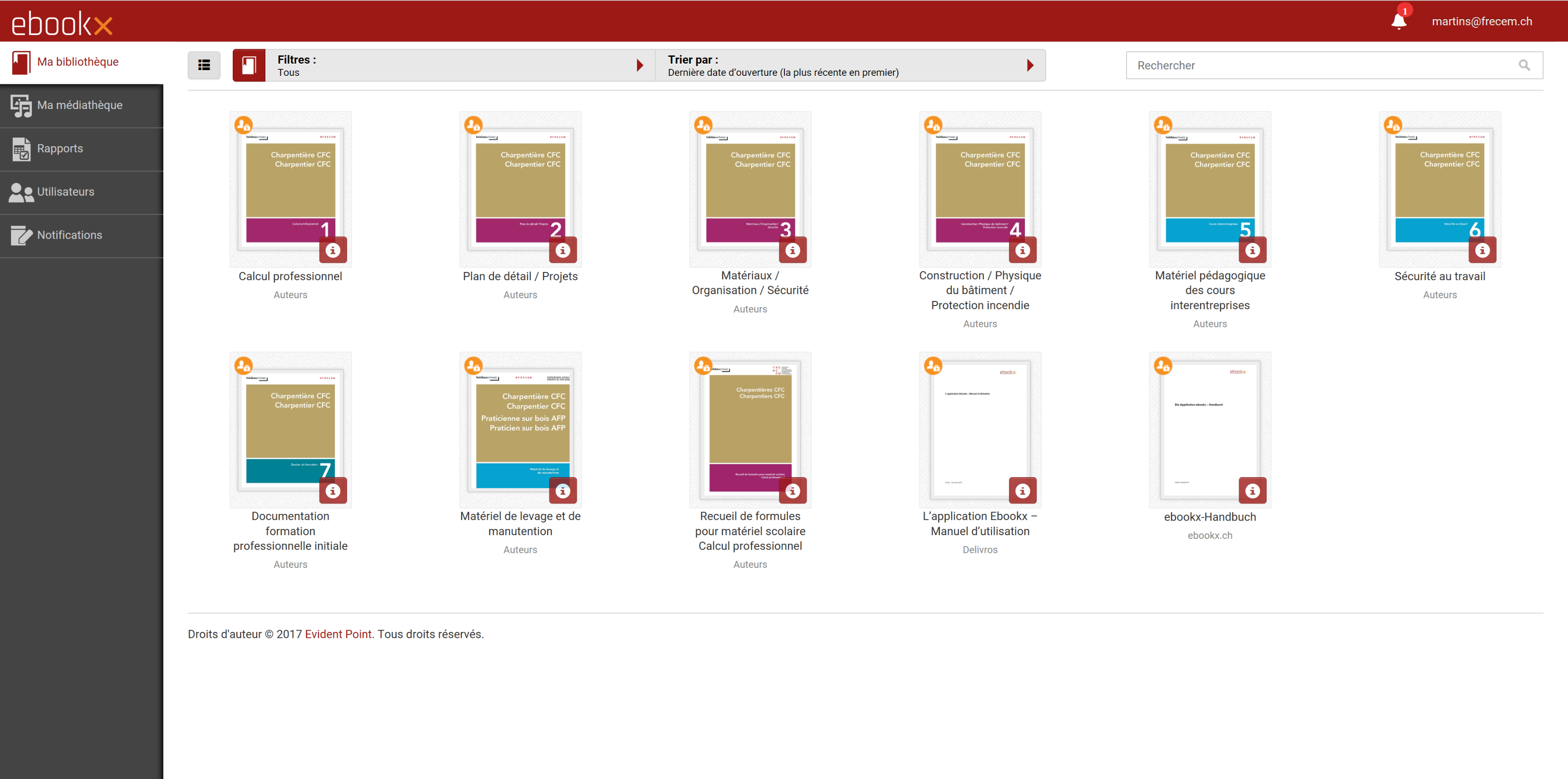Show info for Matériel de levage book
Image resolution: width=1568 pixels, height=779 pixels.
click(563, 490)
